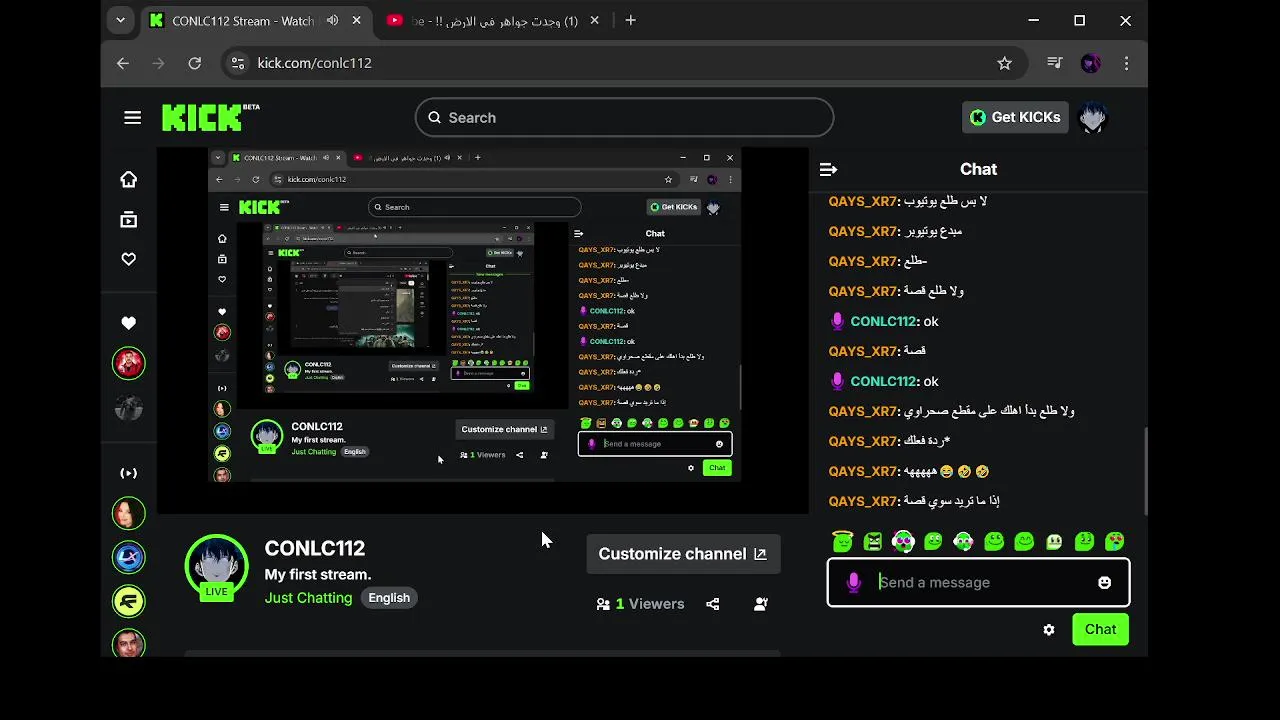Viewport: 1280px width, 720px height.
Task: Click QAYS_XR7 username on message مبدع يوتيوبر
Action: coord(863,231)
